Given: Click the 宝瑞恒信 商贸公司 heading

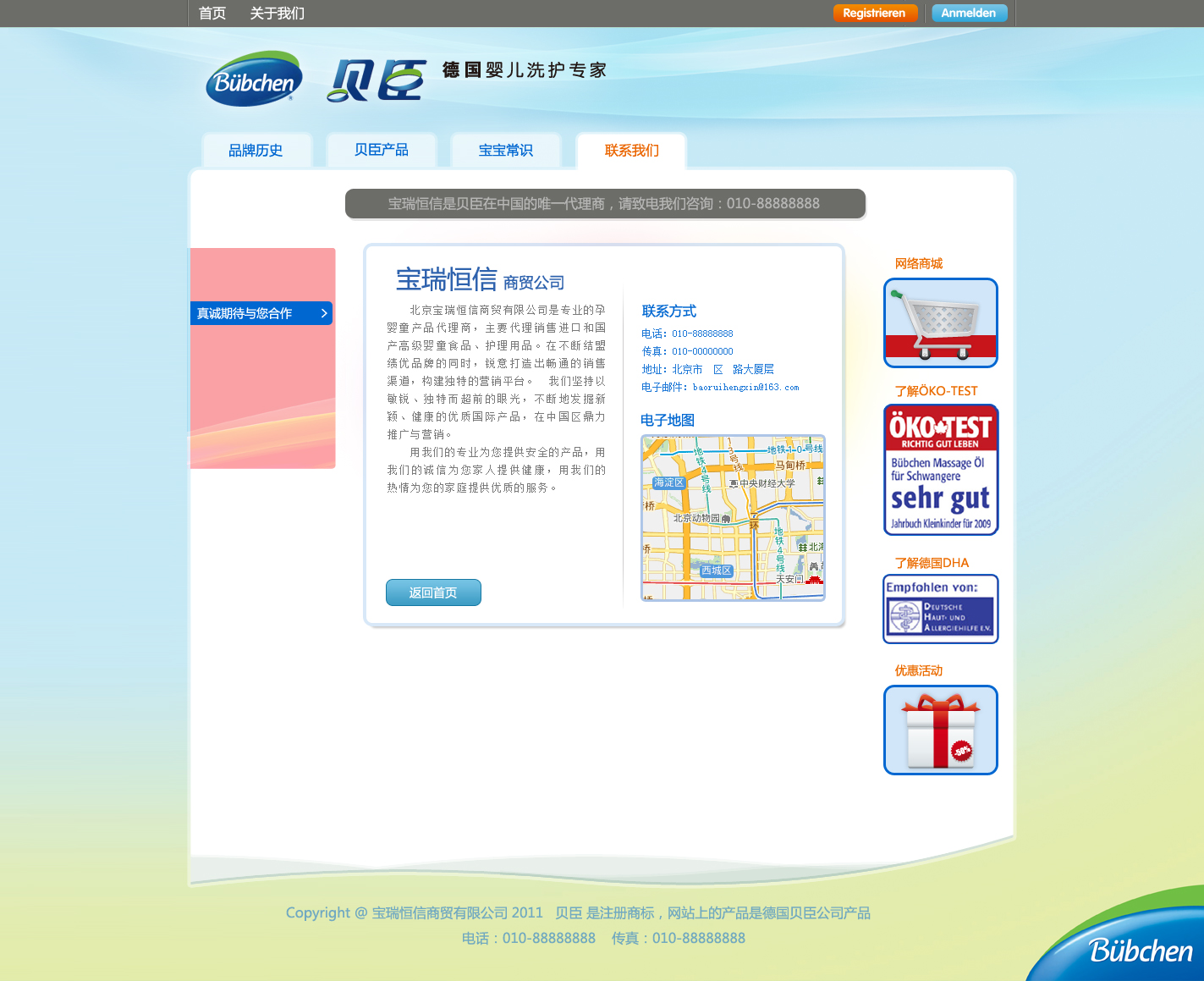Looking at the screenshot, I should click(480, 278).
